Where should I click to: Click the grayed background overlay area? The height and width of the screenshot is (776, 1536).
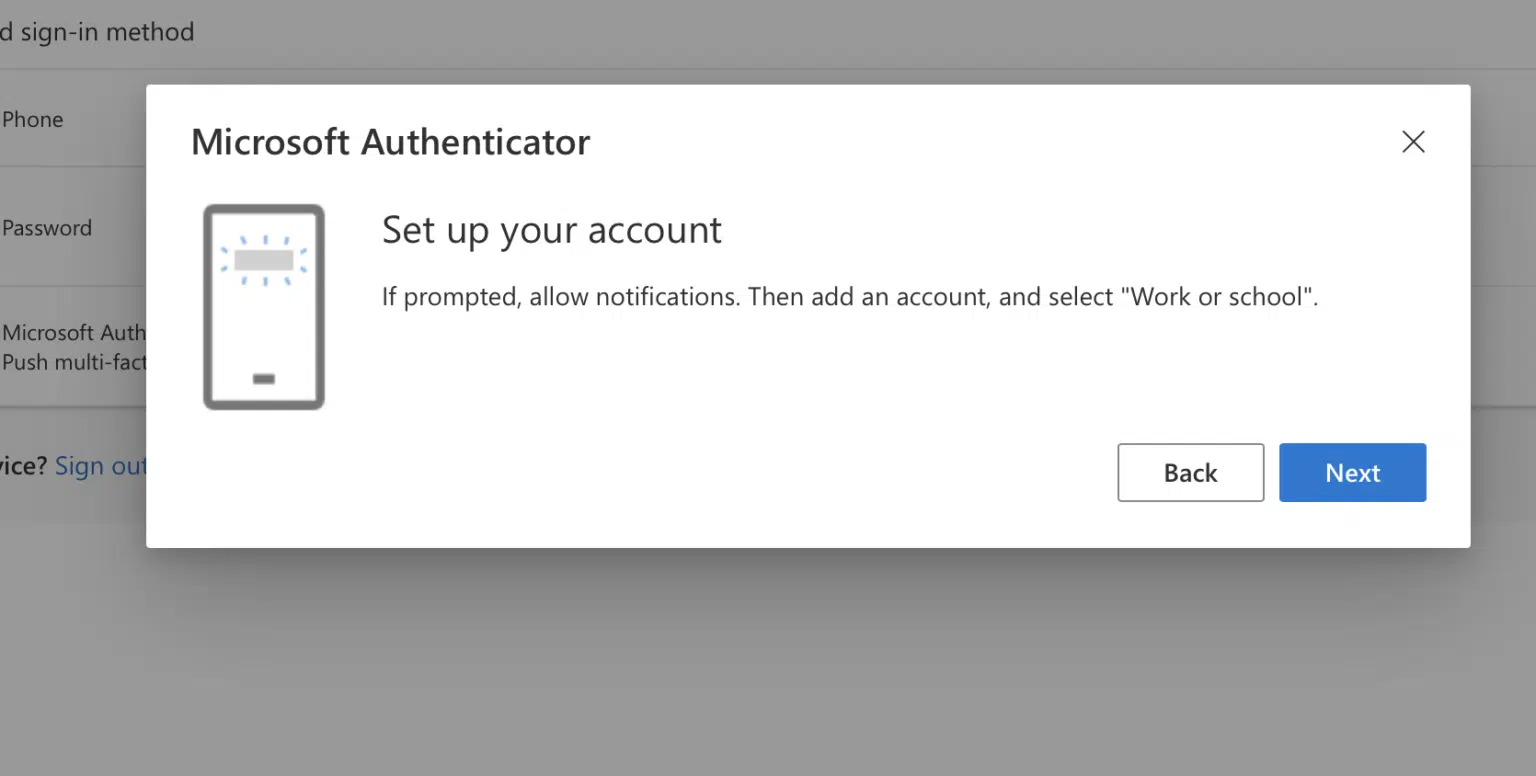point(768,660)
